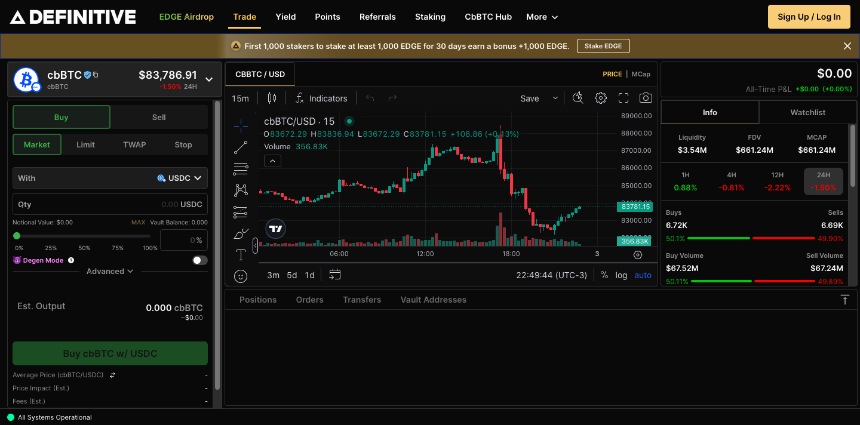Click the Qty USDC input field
860x425 pixels.
click(110, 204)
